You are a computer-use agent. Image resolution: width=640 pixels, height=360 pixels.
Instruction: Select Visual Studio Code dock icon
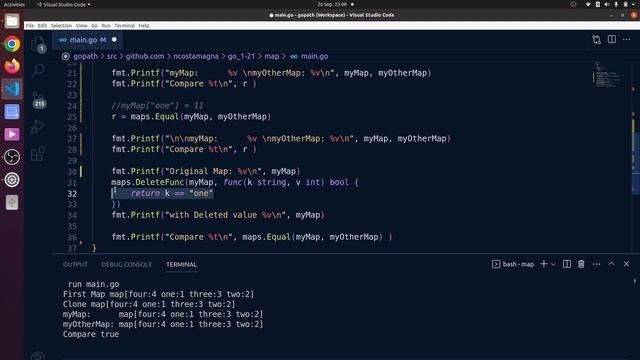pos(12,89)
